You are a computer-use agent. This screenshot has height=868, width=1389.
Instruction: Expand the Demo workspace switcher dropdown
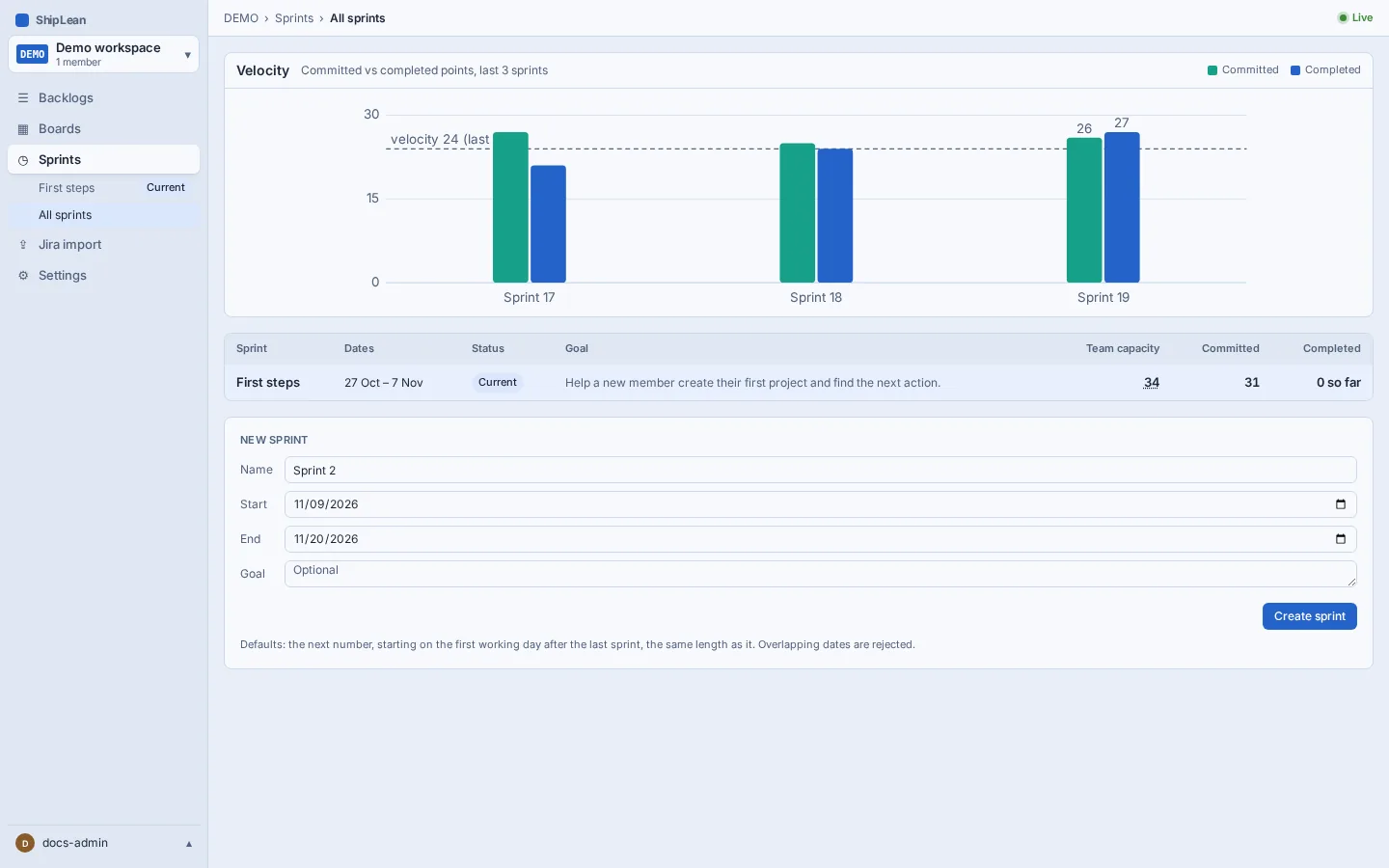click(x=187, y=55)
